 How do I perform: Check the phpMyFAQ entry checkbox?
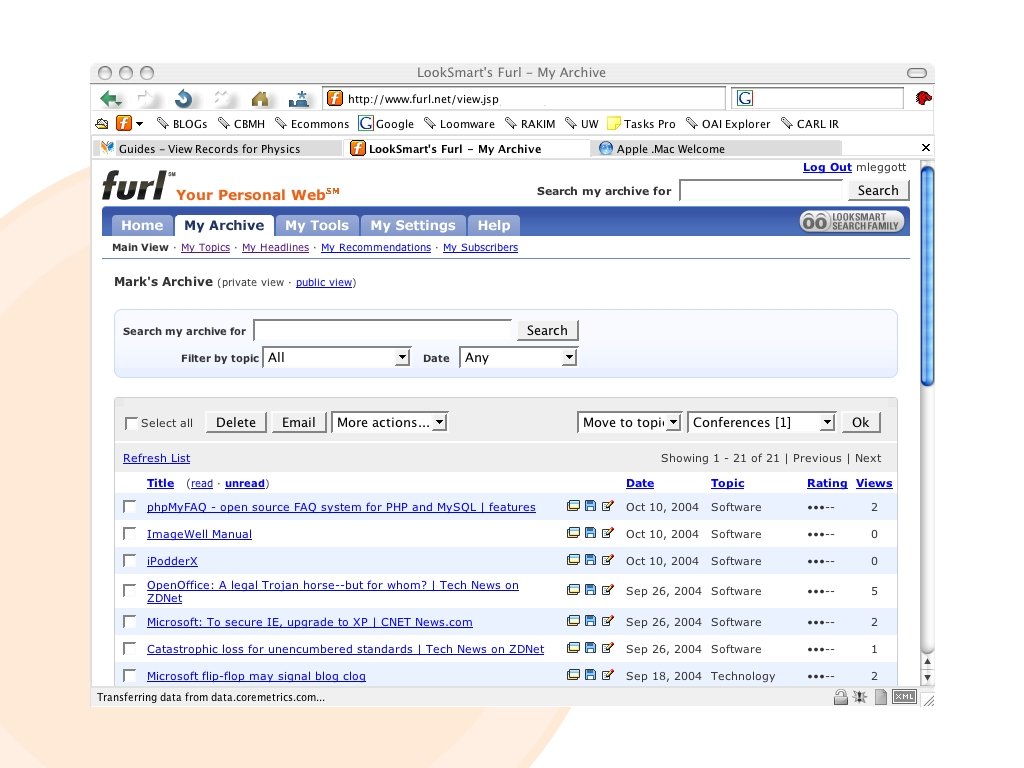point(130,507)
